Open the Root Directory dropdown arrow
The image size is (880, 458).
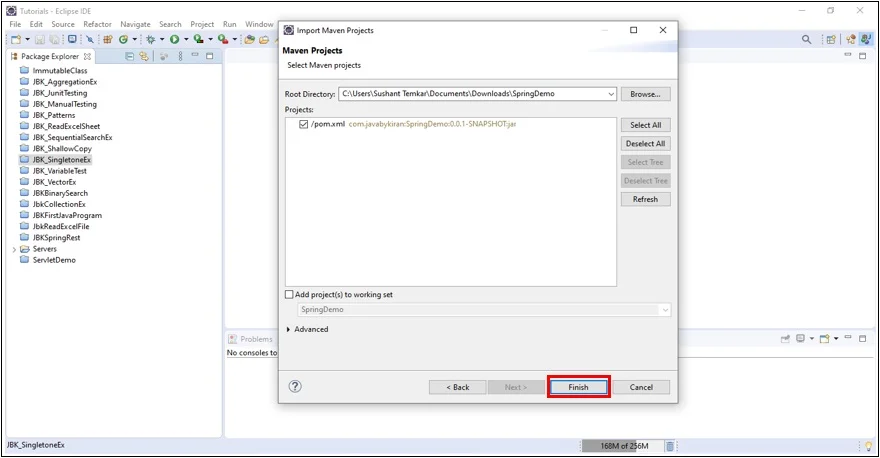611,94
